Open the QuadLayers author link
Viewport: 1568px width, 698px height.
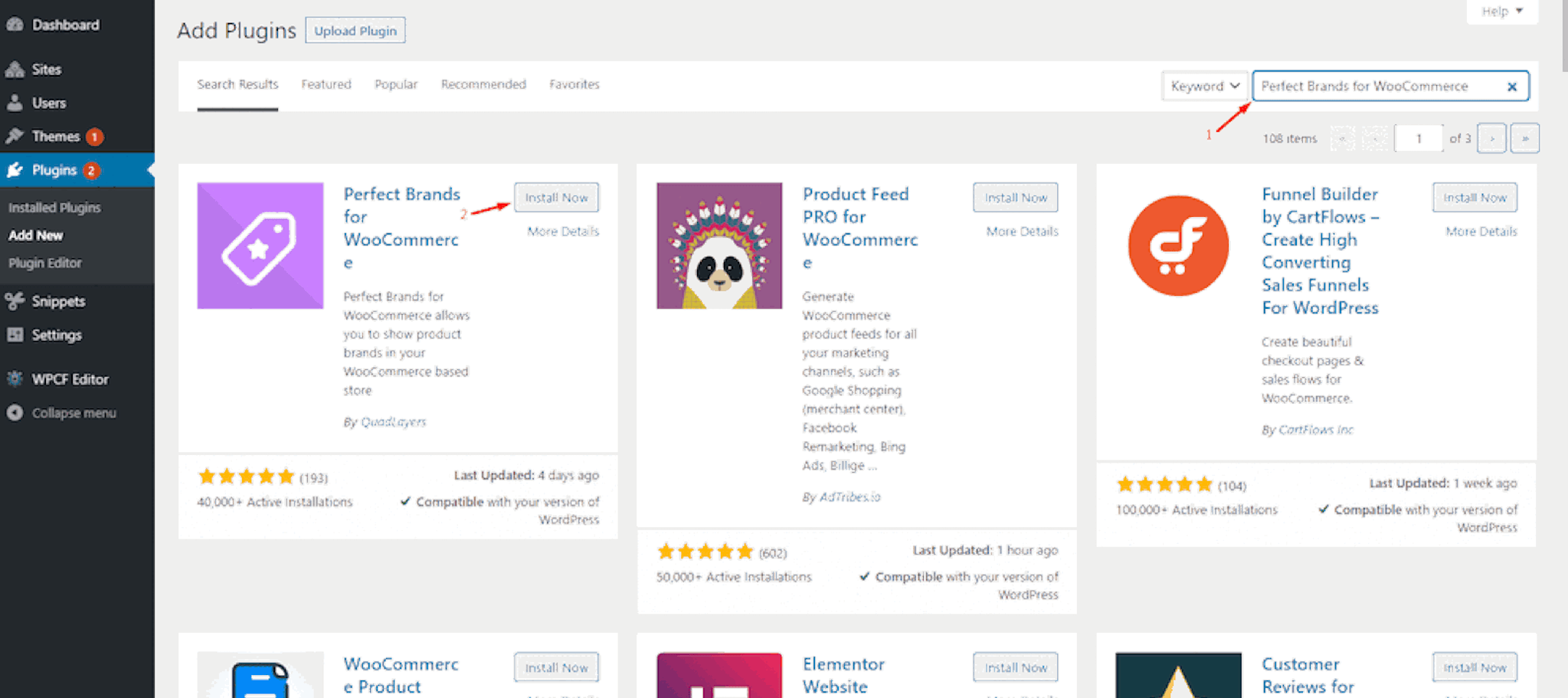tap(393, 421)
